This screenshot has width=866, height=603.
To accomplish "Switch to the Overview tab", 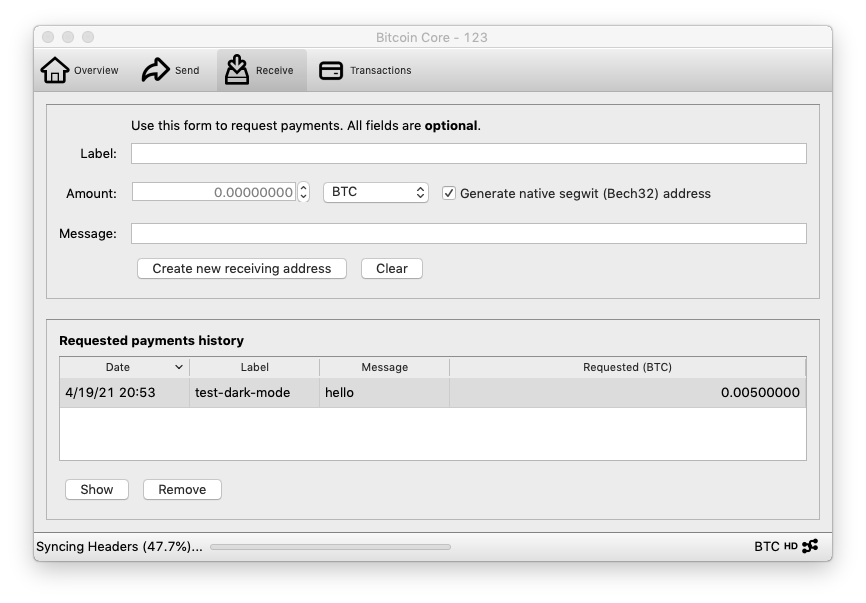I will click(x=80, y=70).
